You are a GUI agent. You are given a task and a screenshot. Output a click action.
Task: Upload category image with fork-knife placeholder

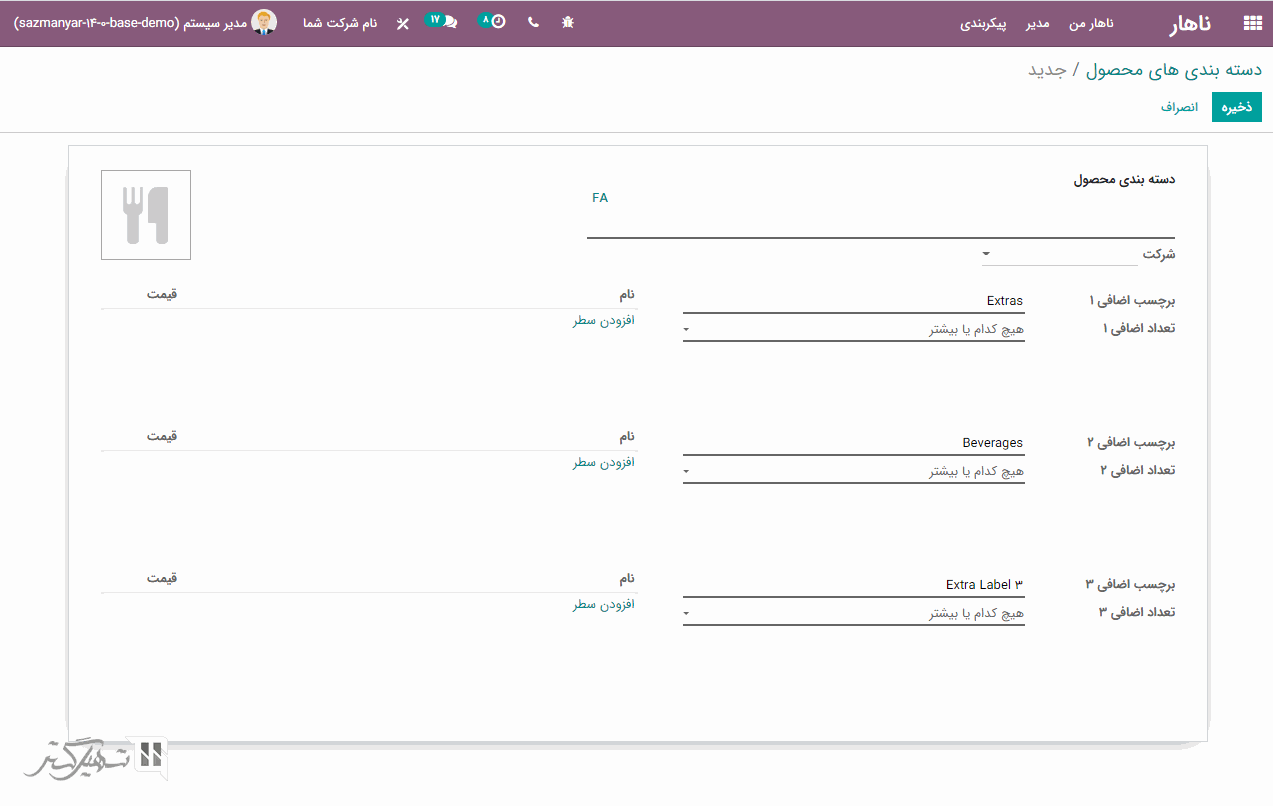(146, 215)
